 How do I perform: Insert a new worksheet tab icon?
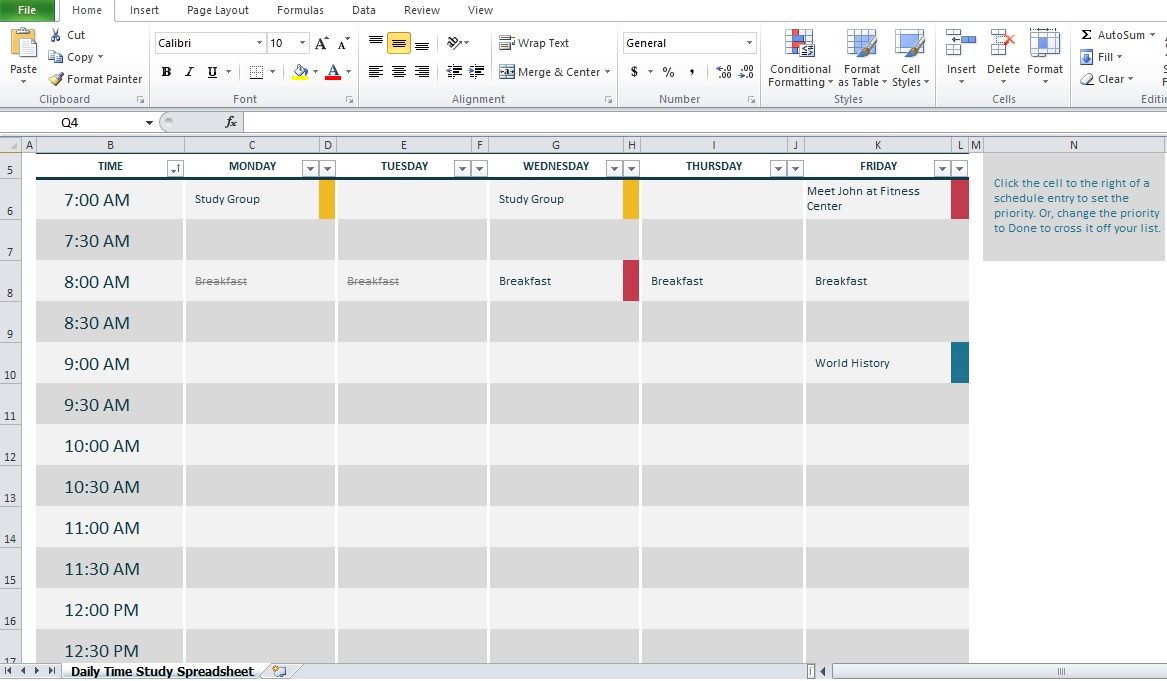279,671
